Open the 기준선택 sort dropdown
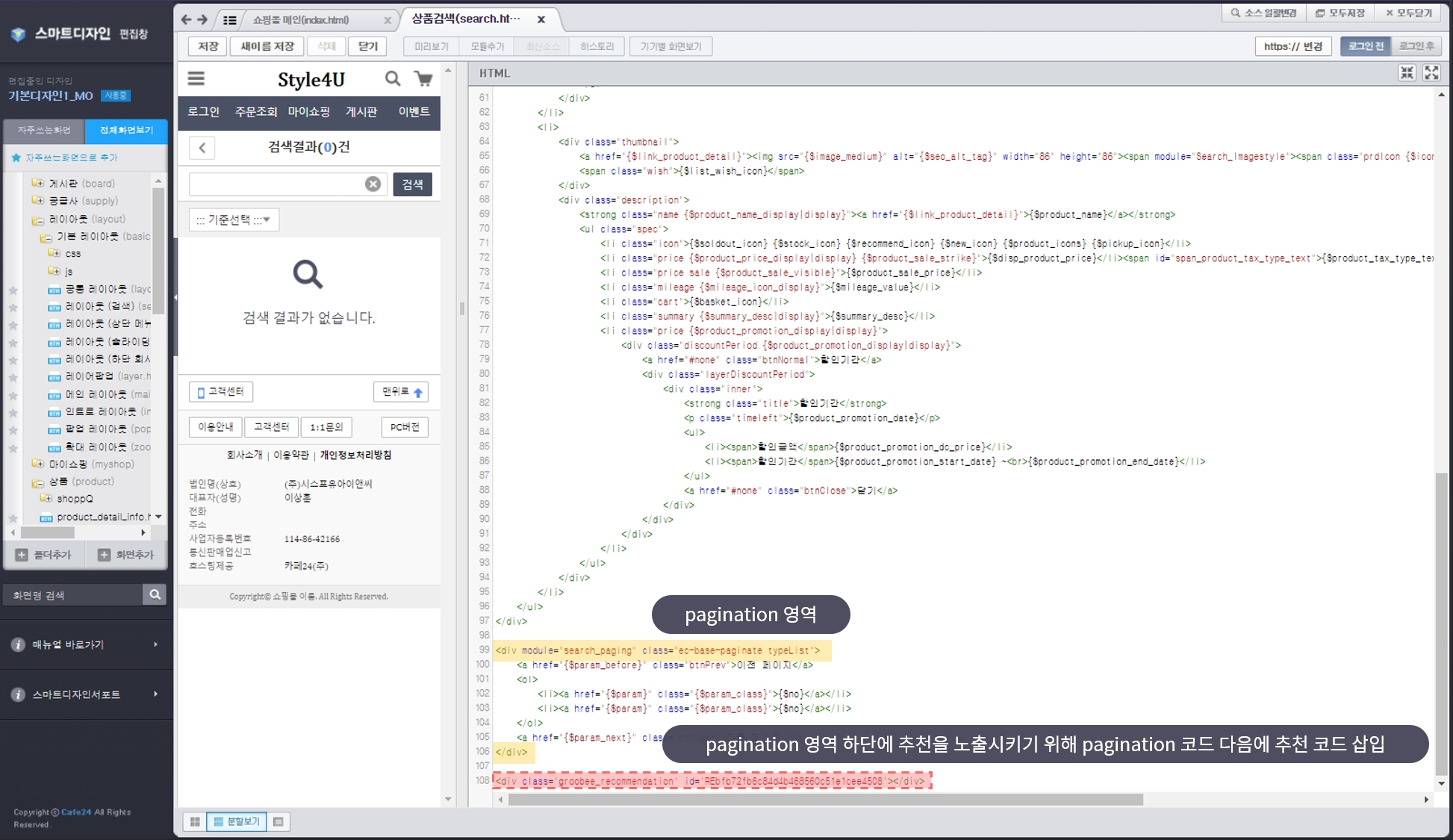The width and height of the screenshot is (1453, 840). [x=234, y=220]
